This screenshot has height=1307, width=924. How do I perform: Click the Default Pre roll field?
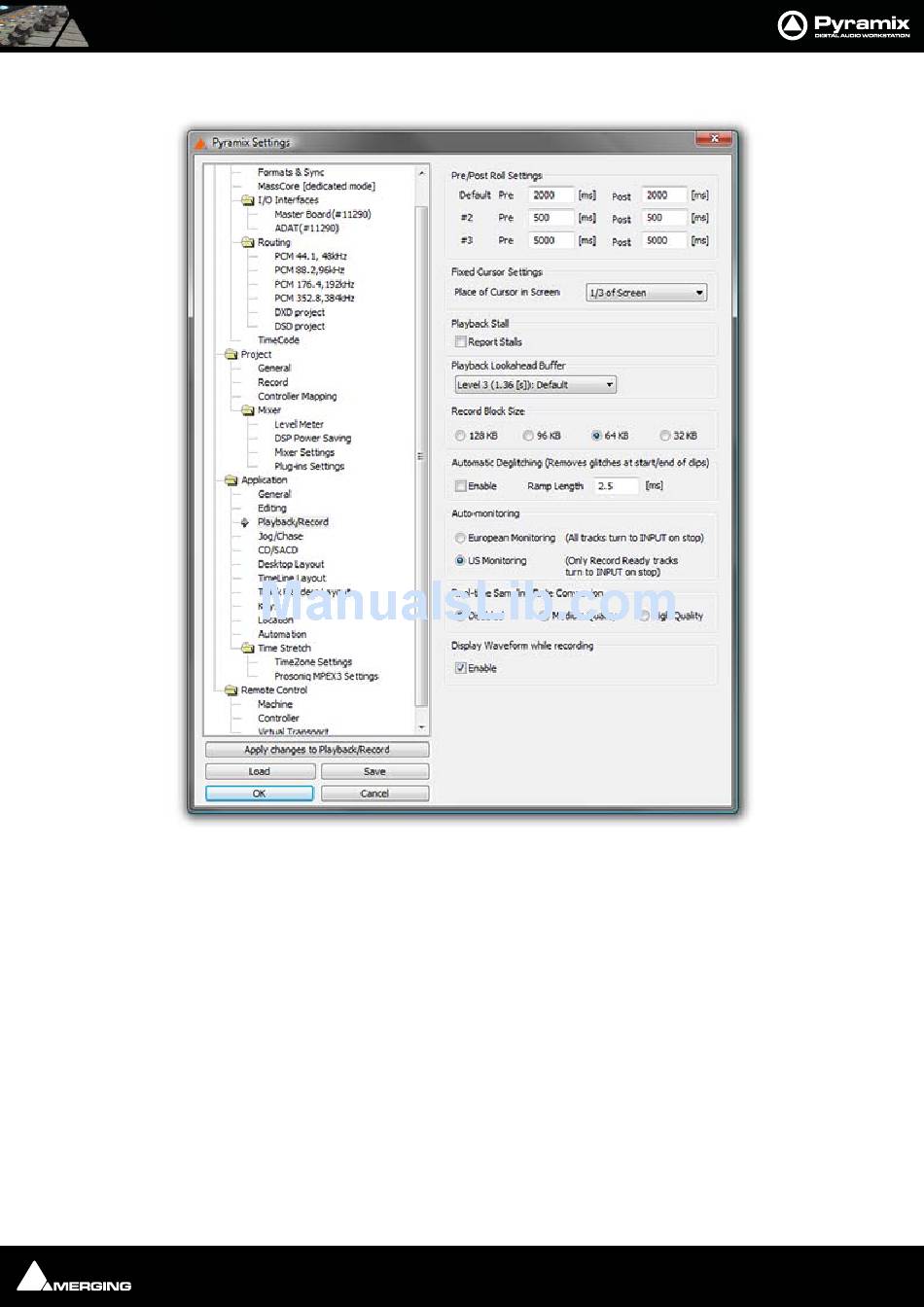click(551, 195)
